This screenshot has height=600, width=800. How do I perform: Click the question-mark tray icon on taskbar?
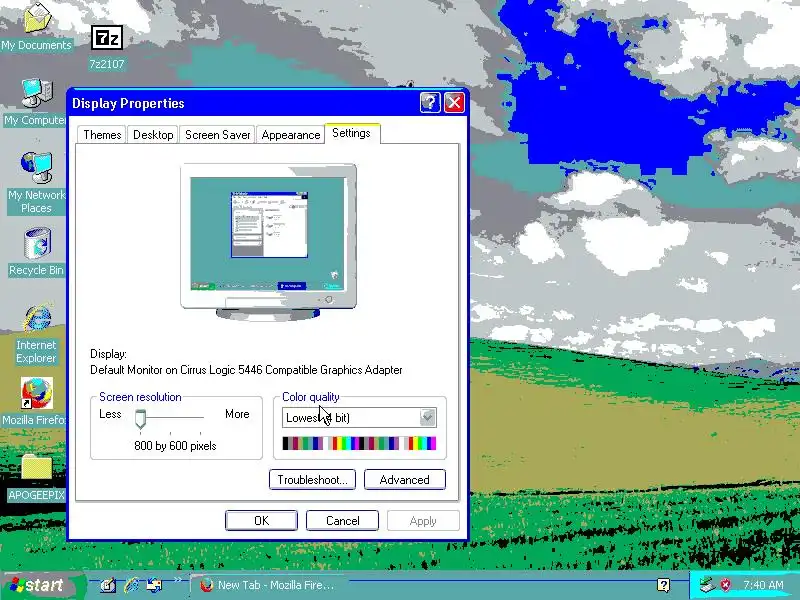663,585
